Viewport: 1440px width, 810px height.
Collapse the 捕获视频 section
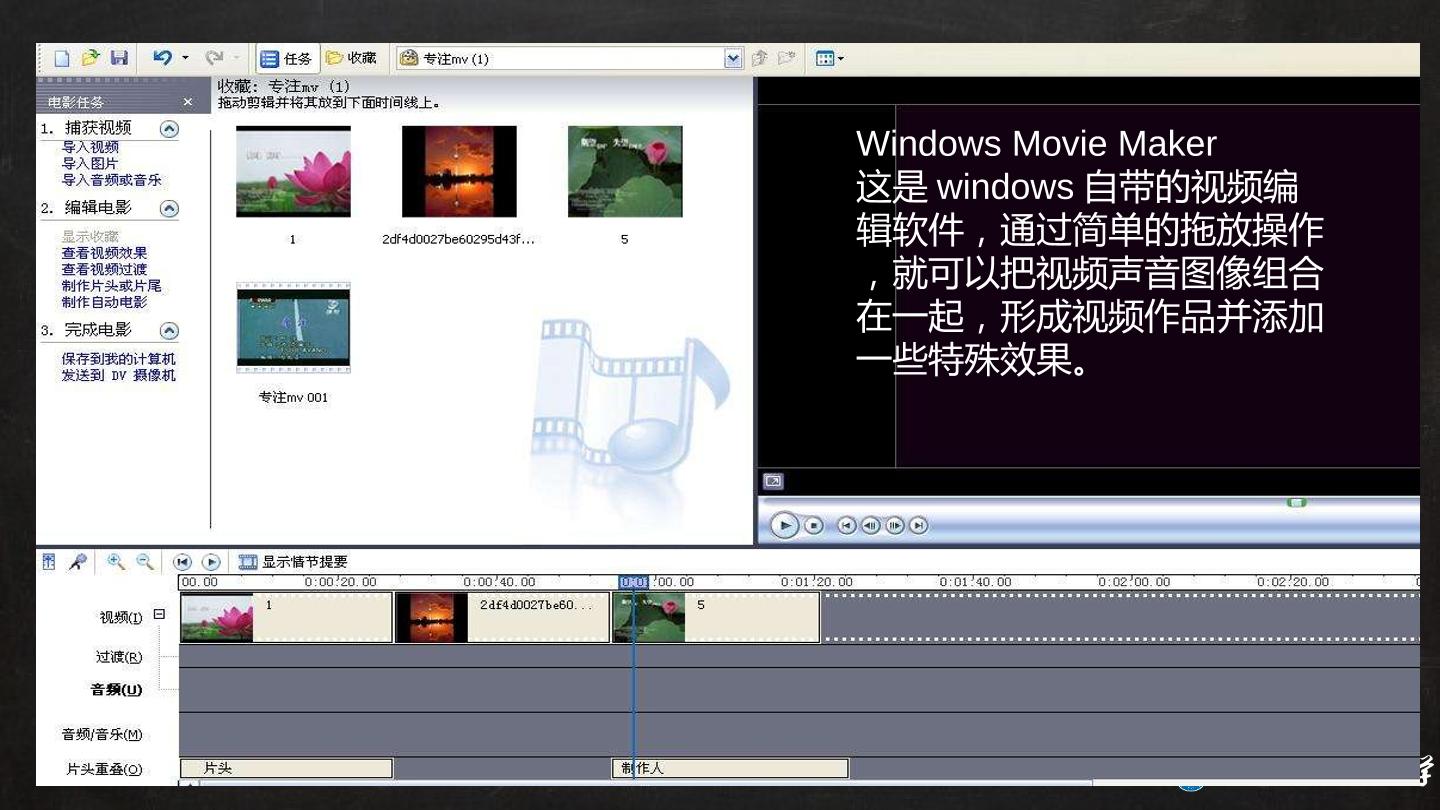pos(169,129)
